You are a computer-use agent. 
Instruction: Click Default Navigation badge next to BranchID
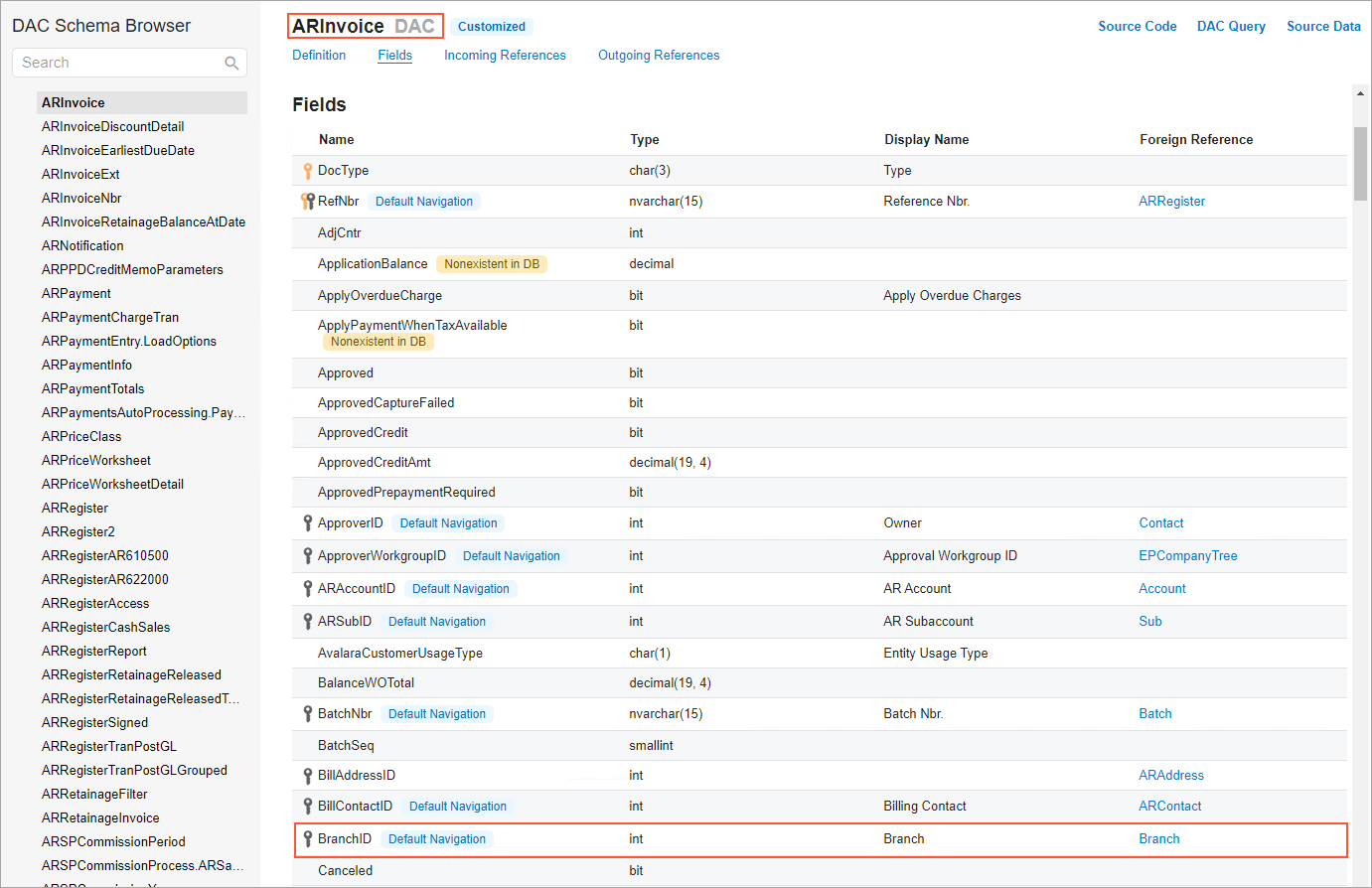437,839
